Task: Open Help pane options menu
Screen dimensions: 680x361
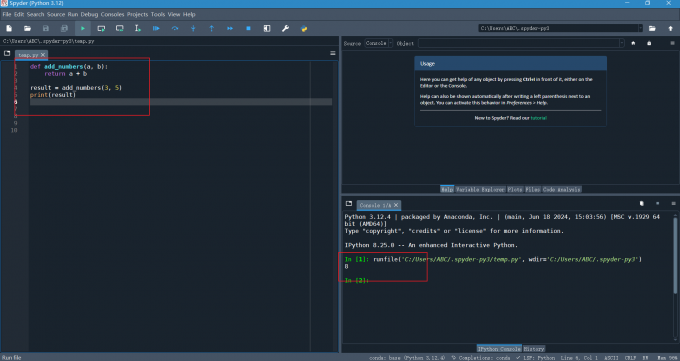Action: coord(673,43)
